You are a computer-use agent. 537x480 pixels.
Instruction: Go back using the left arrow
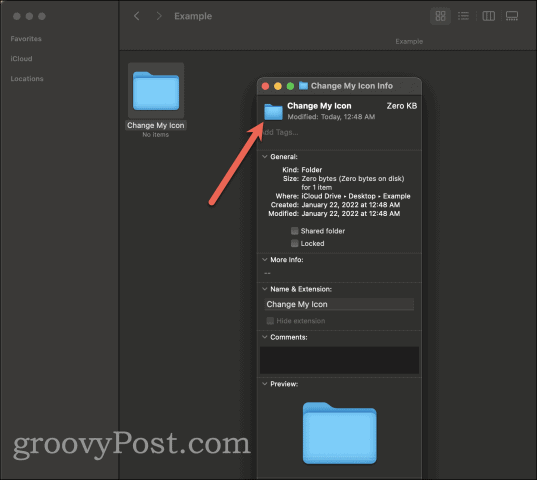[137, 16]
